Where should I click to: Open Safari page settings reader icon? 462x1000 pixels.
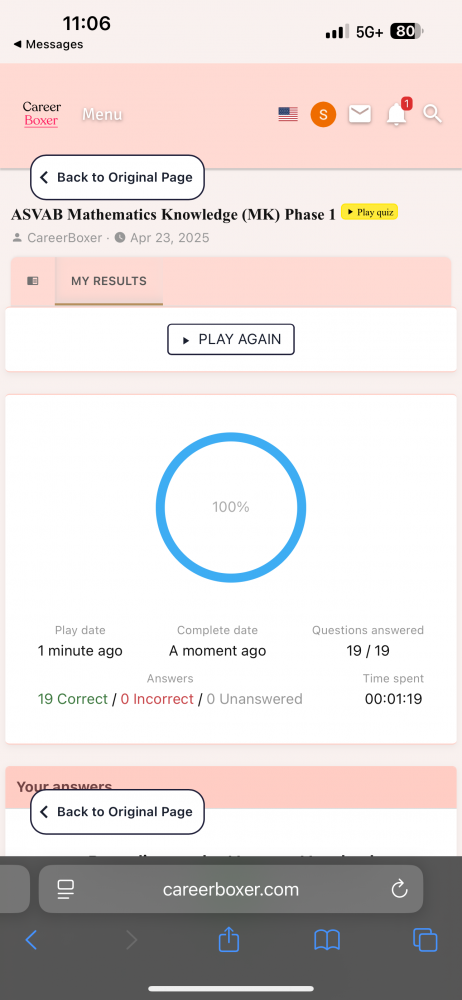point(66,889)
